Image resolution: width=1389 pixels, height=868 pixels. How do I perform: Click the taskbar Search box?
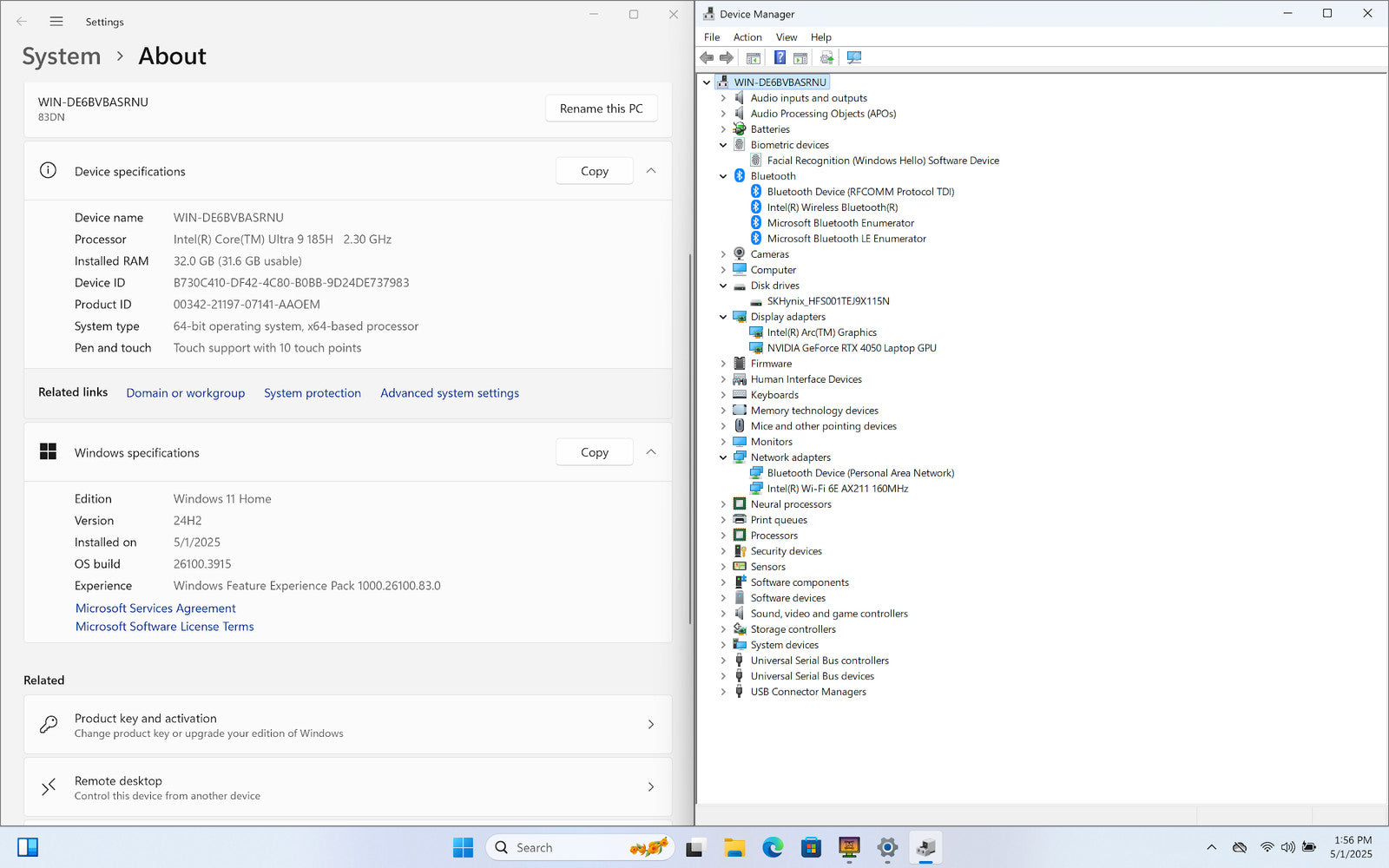click(x=580, y=847)
